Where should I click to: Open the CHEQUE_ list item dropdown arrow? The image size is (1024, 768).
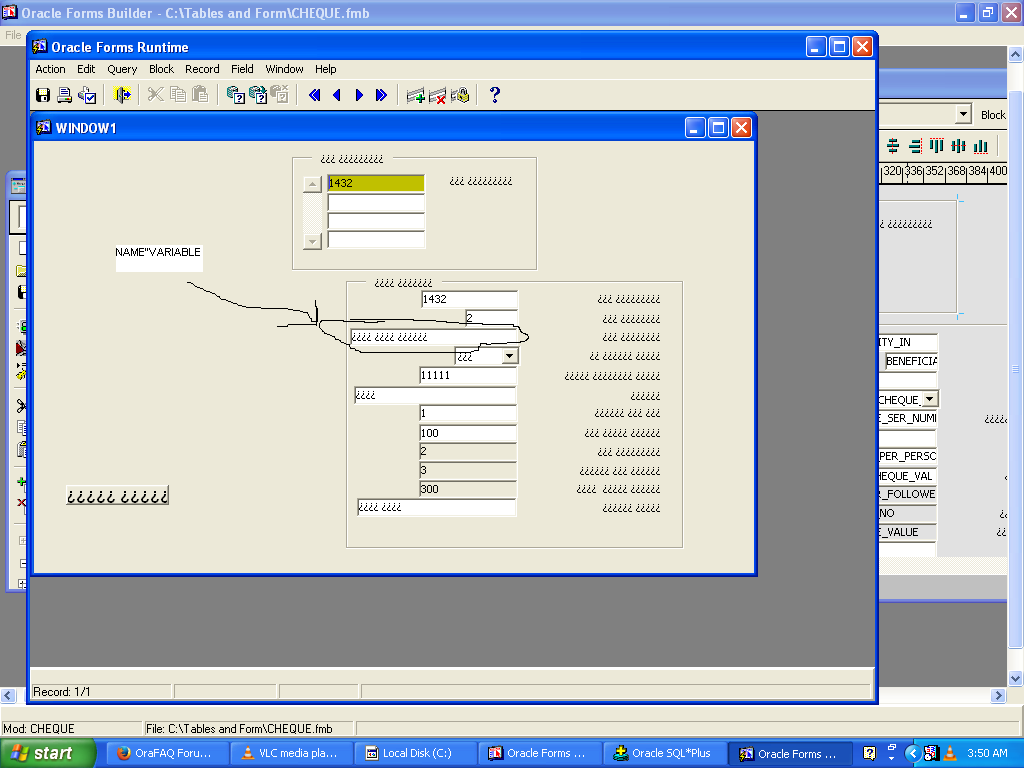[x=929, y=398]
